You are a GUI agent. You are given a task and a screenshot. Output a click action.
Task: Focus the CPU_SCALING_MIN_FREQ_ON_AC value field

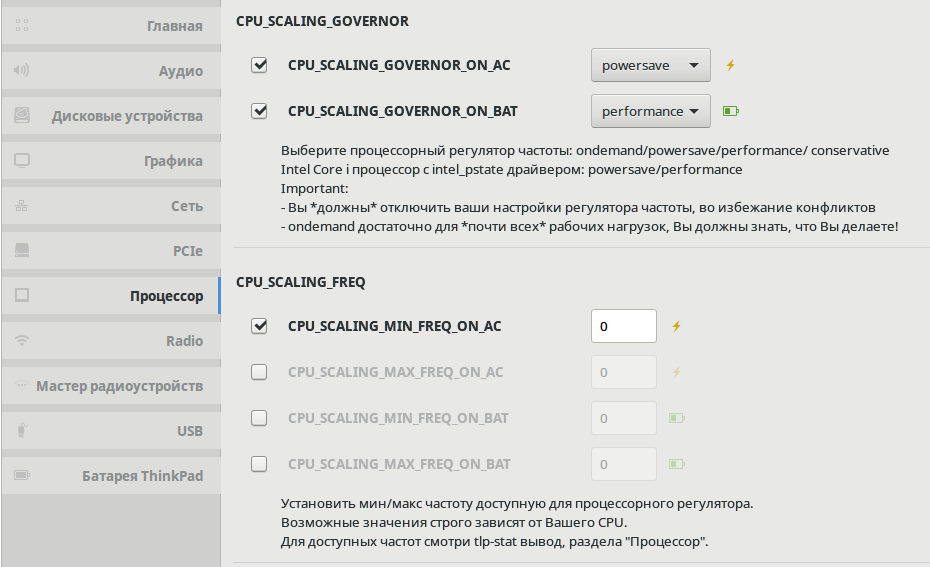pos(624,326)
